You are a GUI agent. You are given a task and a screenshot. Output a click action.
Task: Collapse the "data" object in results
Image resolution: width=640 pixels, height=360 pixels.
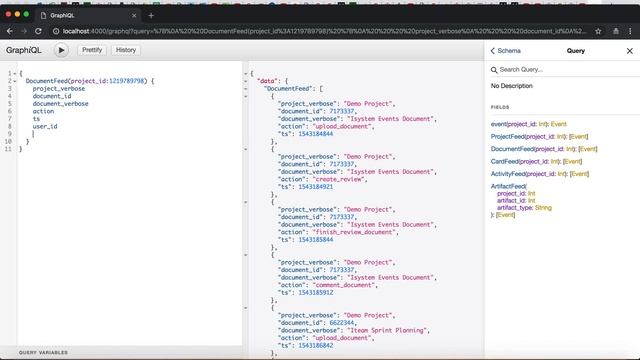tap(246, 81)
